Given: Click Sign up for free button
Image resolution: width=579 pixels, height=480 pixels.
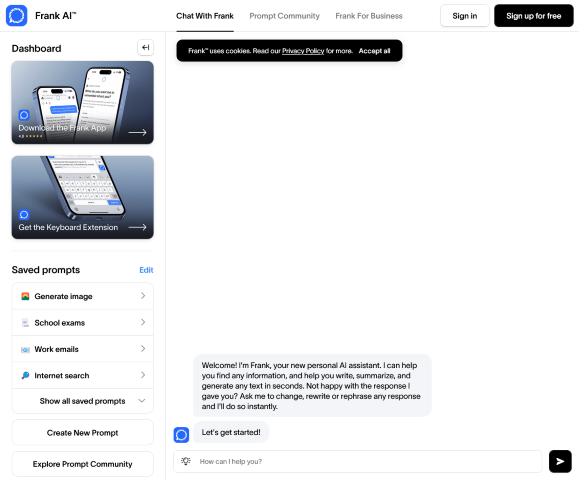Looking at the screenshot, I should click(x=534, y=16).
